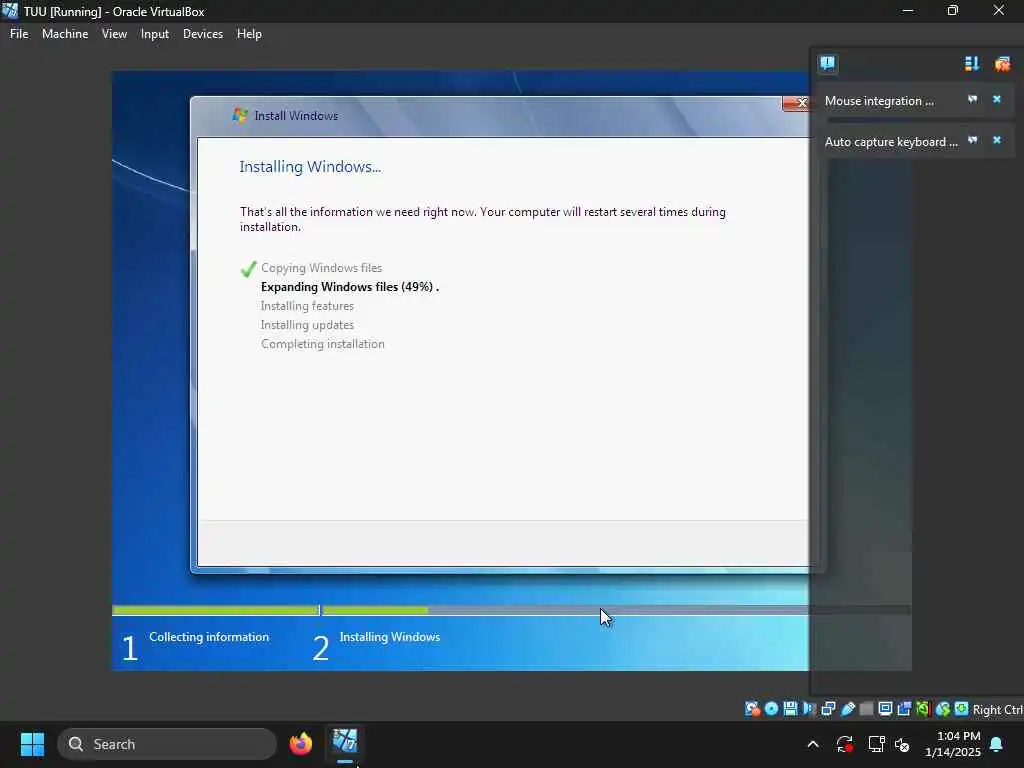Image resolution: width=1024 pixels, height=768 pixels.
Task: Open the File menu in VirtualBox
Action: pyautogui.click(x=19, y=34)
